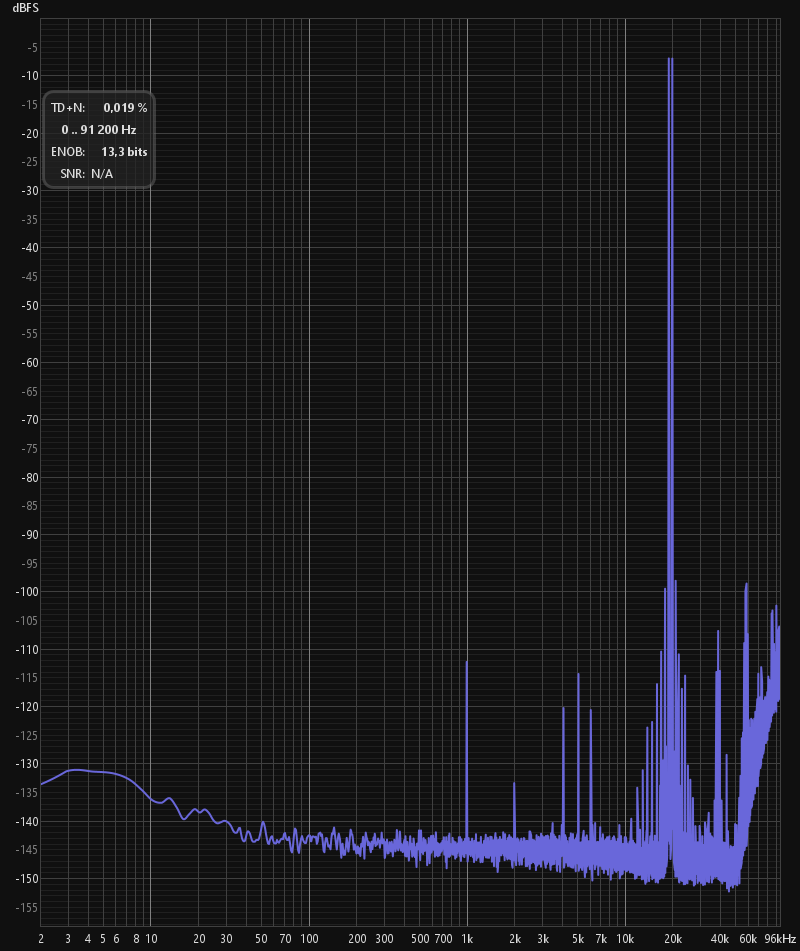This screenshot has height=951, width=800.
Task: Click the 100 Hz frequency axis label
Action: pyautogui.click(x=309, y=939)
